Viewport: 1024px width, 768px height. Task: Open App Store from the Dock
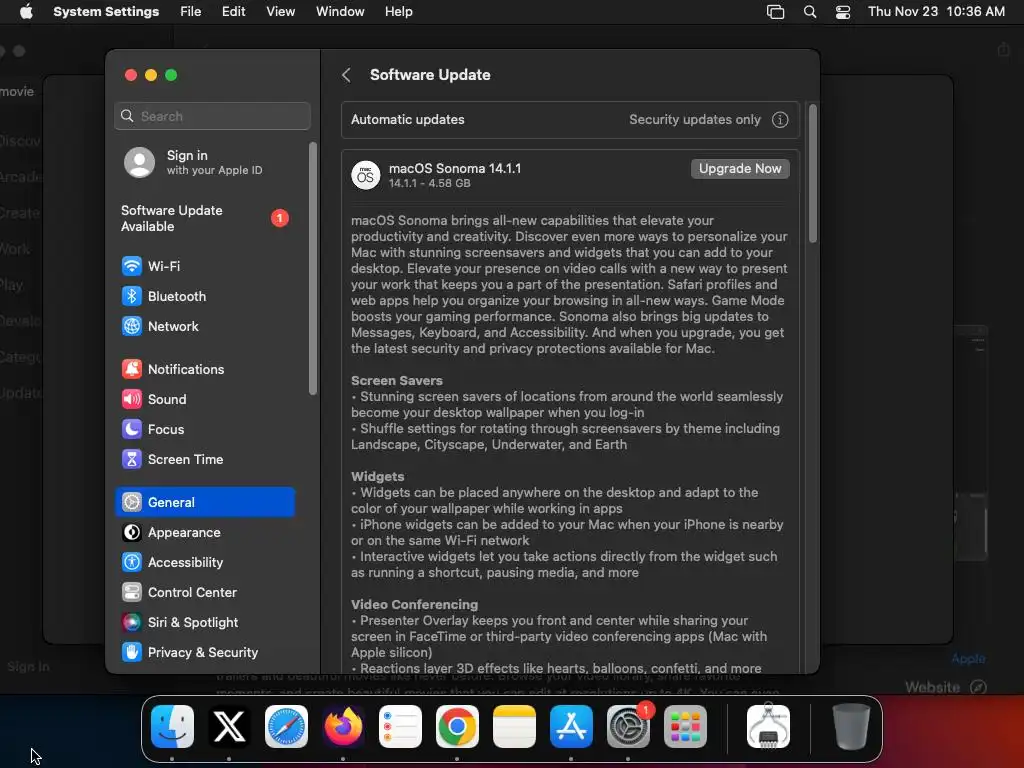pyautogui.click(x=571, y=726)
